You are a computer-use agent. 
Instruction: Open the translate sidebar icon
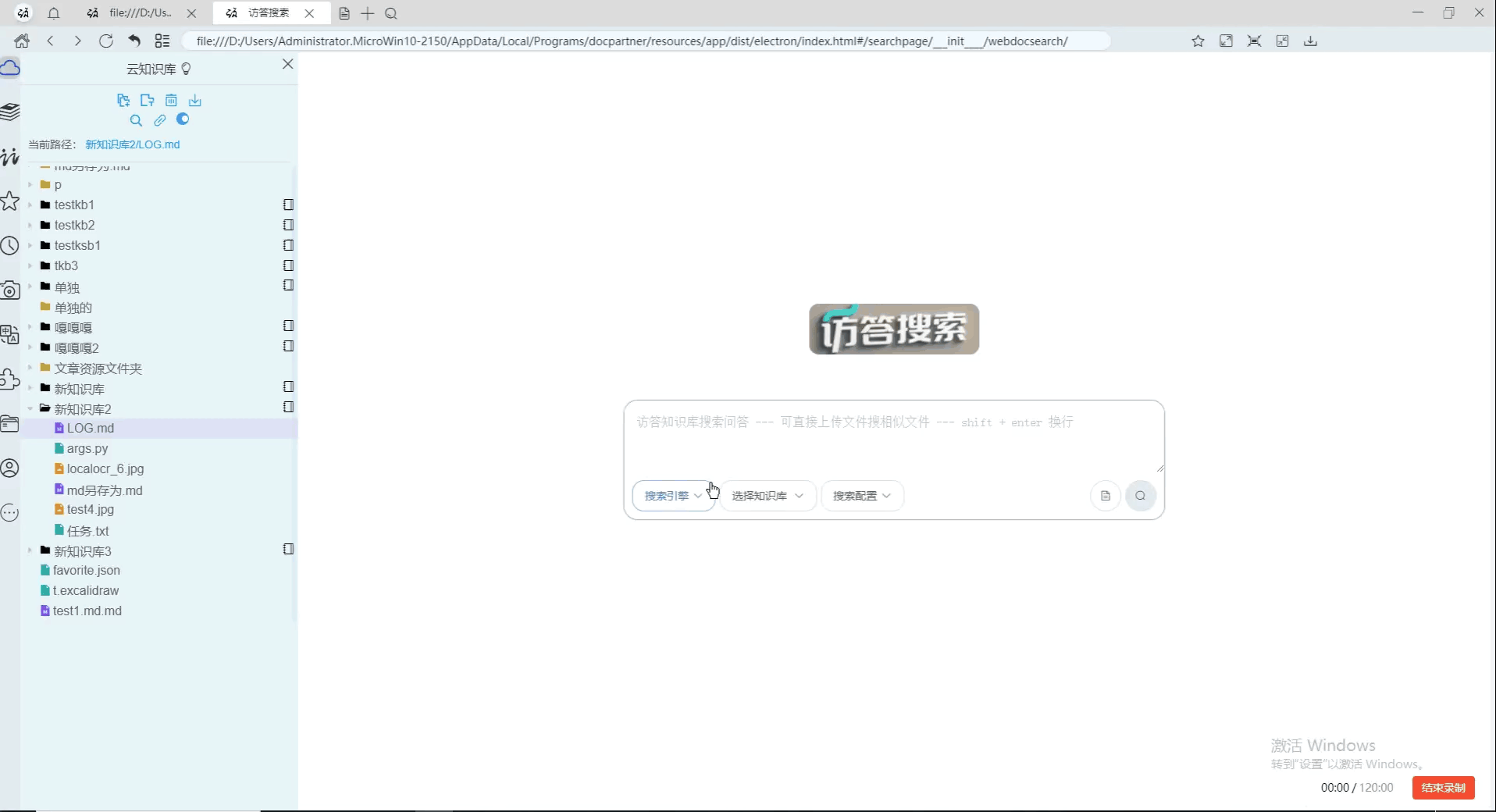click(9, 335)
